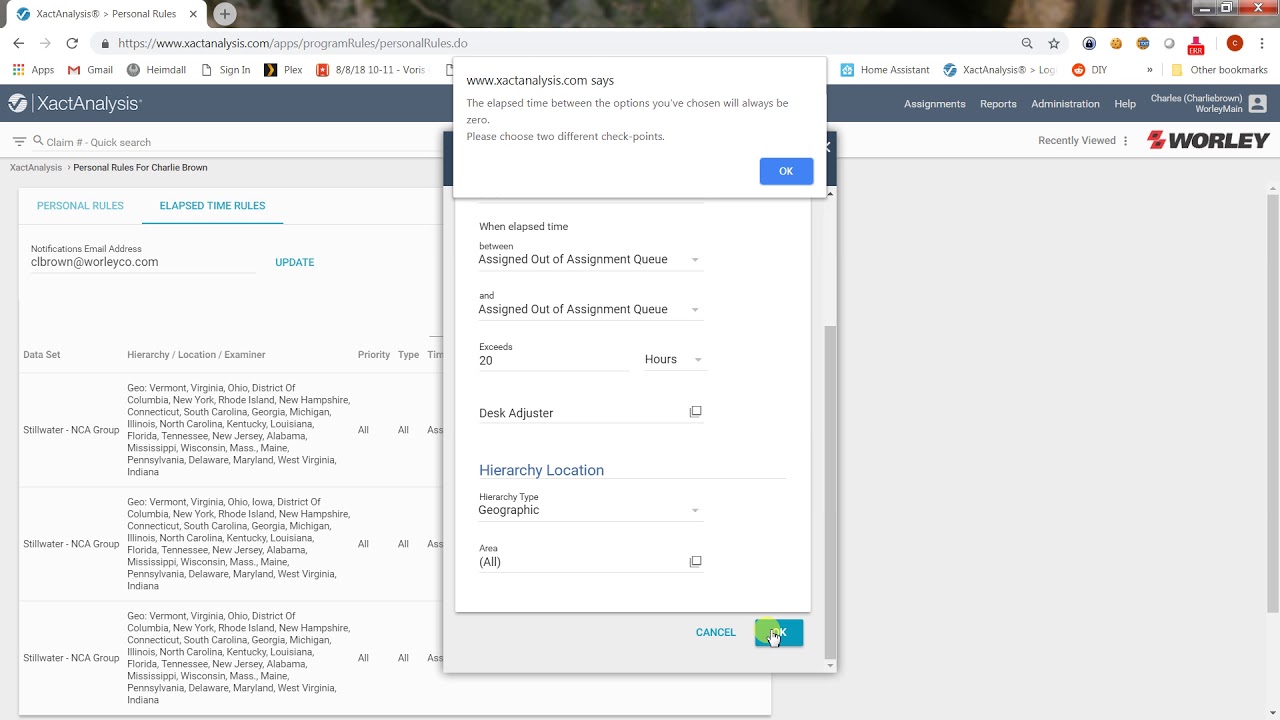Open the Other bookmarks folder
The height and width of the screenshot is (720, 1280).
(1219, 70)
